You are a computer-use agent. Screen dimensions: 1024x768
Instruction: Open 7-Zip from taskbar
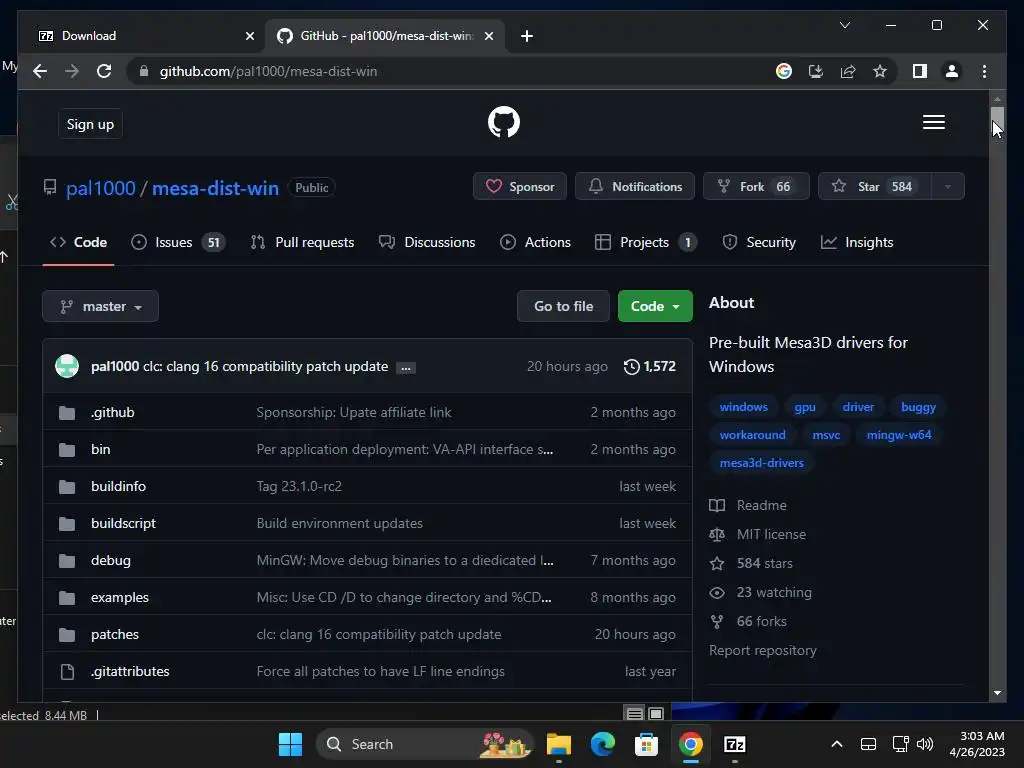pos(735,744)
